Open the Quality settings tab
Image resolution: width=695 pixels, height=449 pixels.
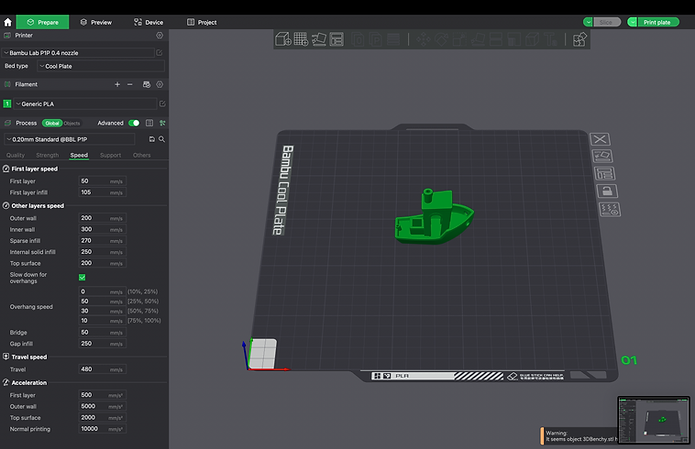click(16, 155)
